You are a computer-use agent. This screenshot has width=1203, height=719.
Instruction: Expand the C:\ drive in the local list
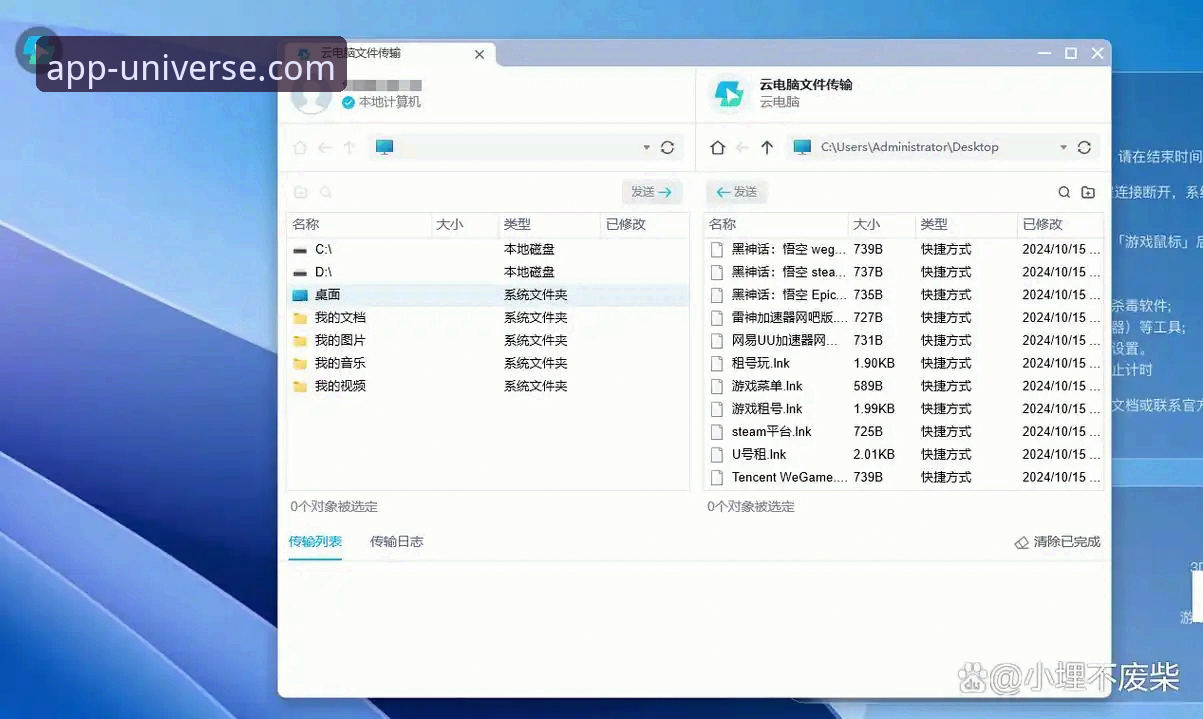pyautogui.click(x=322, y=248)
